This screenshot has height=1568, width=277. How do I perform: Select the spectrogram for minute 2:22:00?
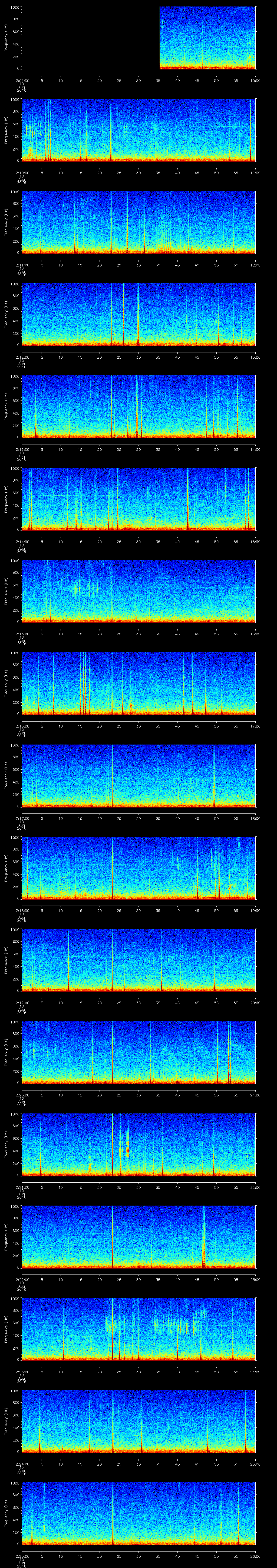[x=138, y=1237]
